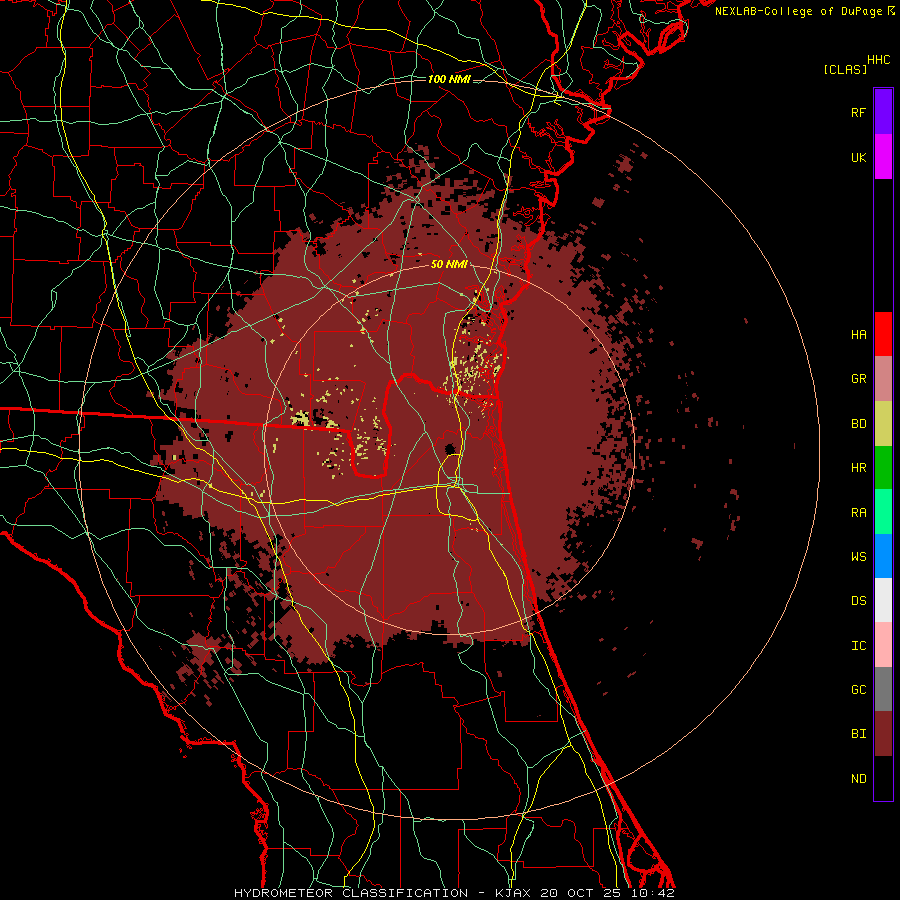The width and height of the screenshot is (900, 900).
Task: Click the IC legend label
Action: (858, 646)
